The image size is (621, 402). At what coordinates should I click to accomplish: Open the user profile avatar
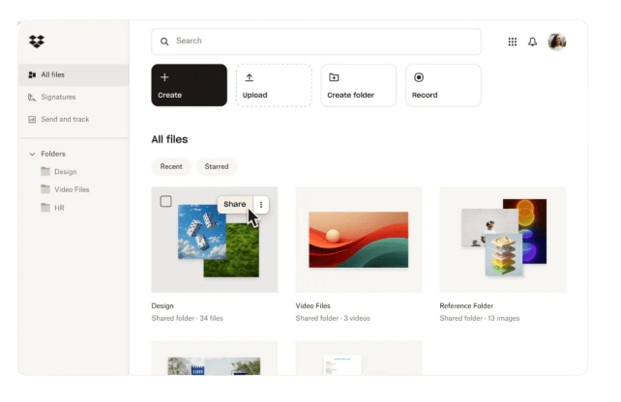[557, 42]
